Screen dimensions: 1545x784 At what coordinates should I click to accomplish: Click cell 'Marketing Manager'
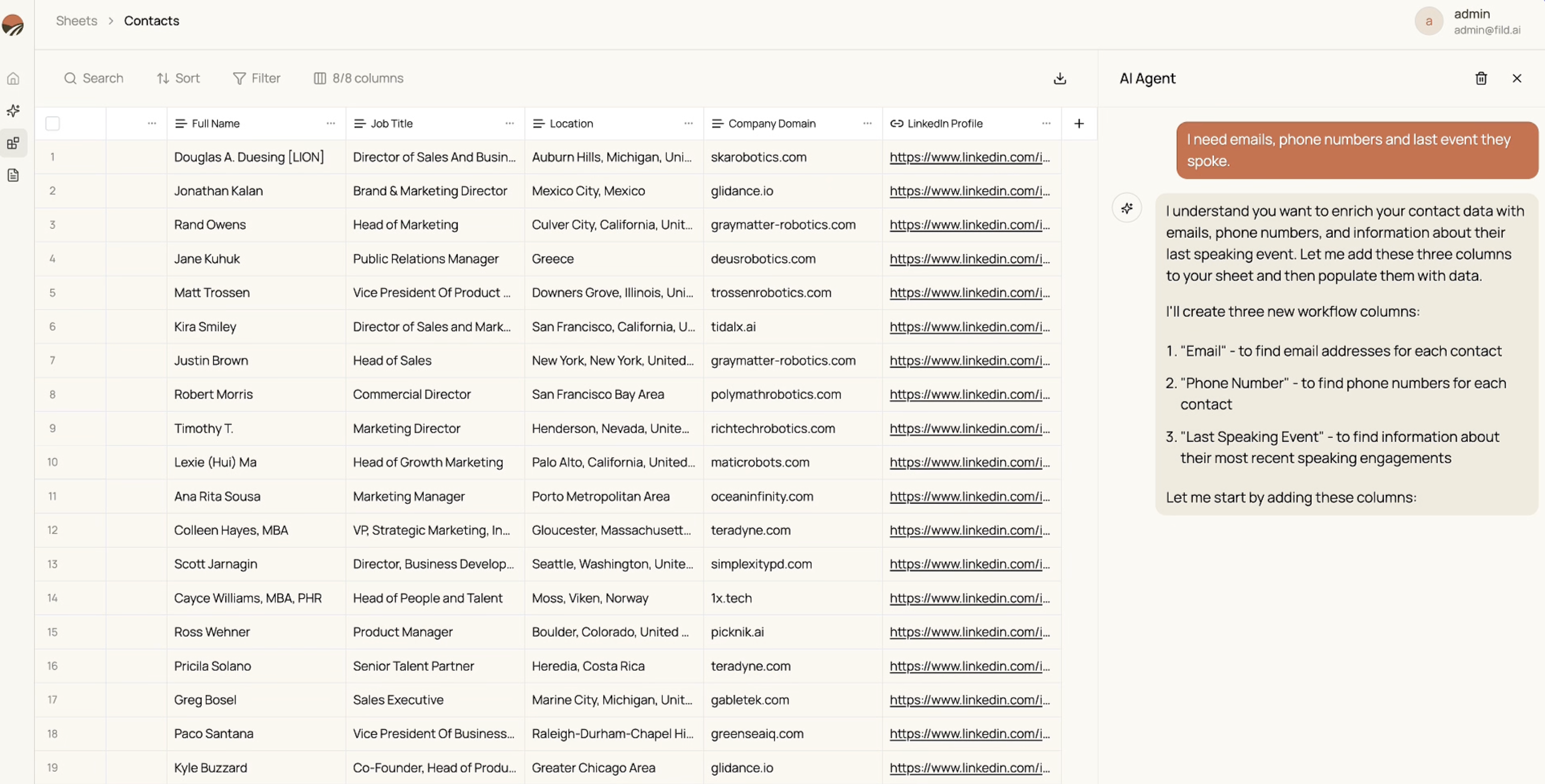pyautogui.click(x=435, y=496)
